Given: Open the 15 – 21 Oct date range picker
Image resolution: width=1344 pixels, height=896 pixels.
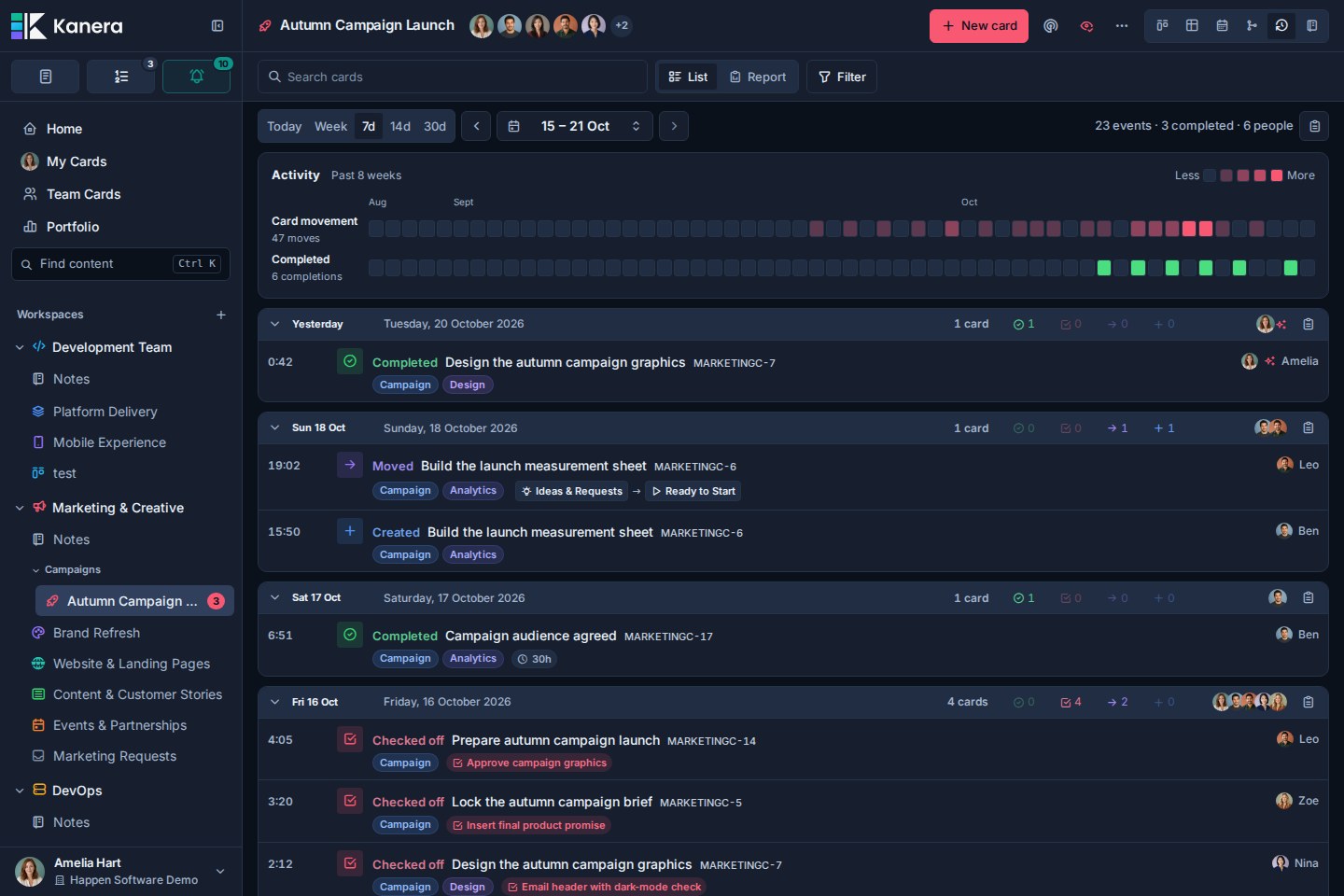Looking at the screenshot, I should click(x=574, y=126).
